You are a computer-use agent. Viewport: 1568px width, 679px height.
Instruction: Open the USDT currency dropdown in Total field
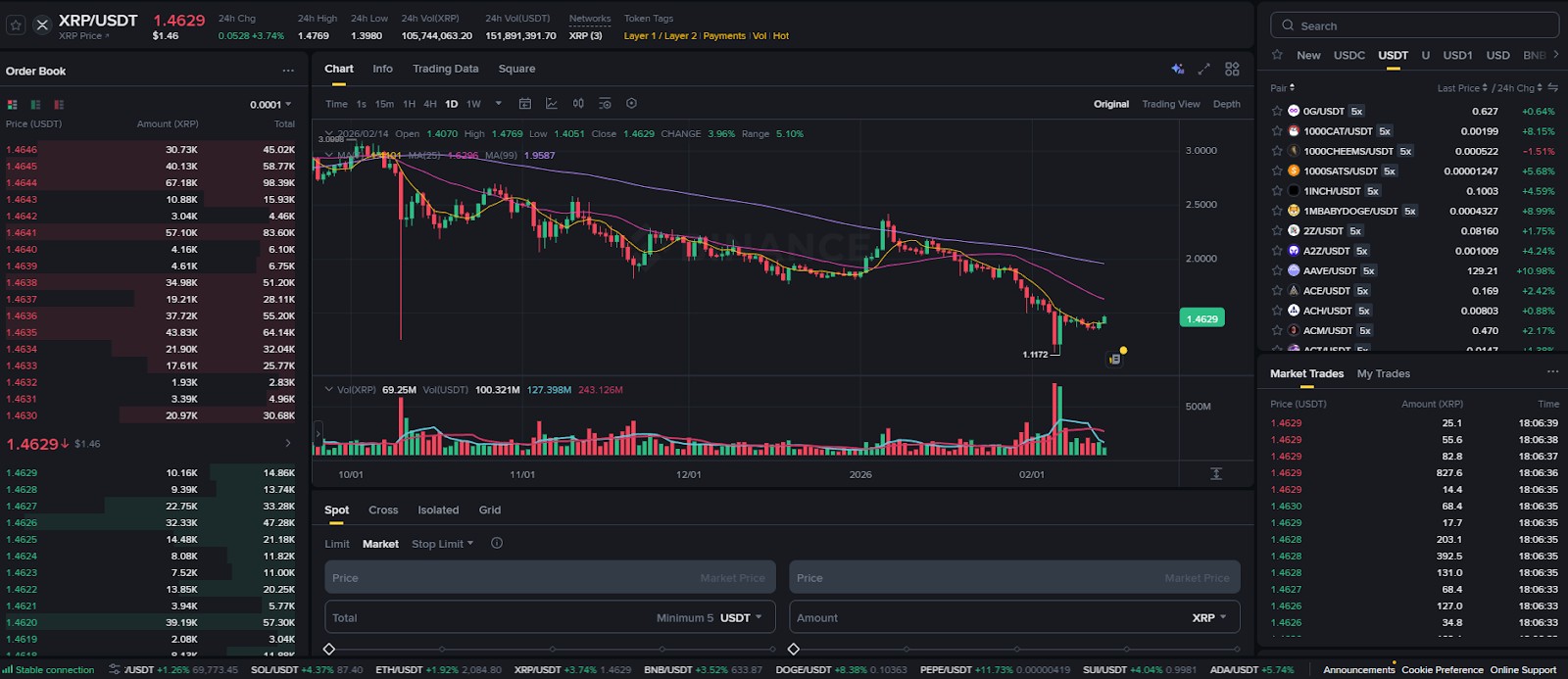[741, 618]
